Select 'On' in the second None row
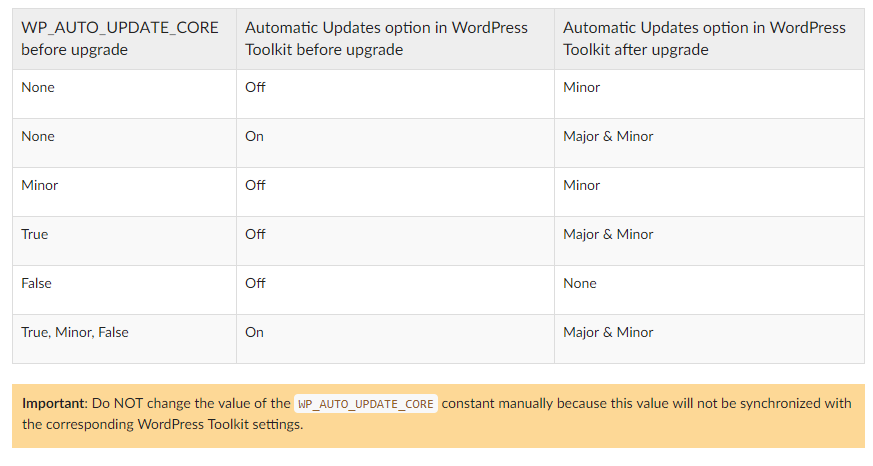873x466 pixels. click(254, 136)
